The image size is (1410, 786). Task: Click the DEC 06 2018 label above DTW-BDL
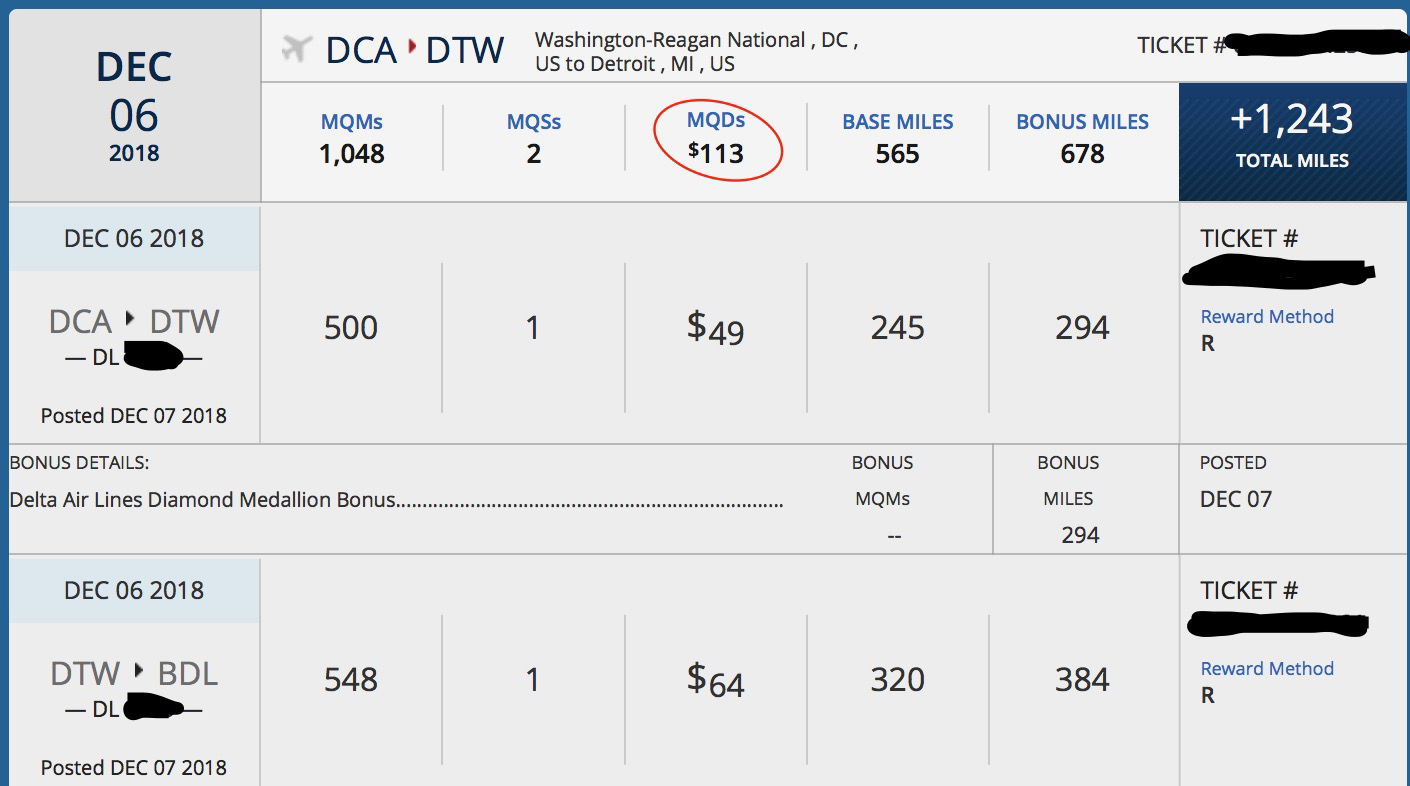click(134, 591)
